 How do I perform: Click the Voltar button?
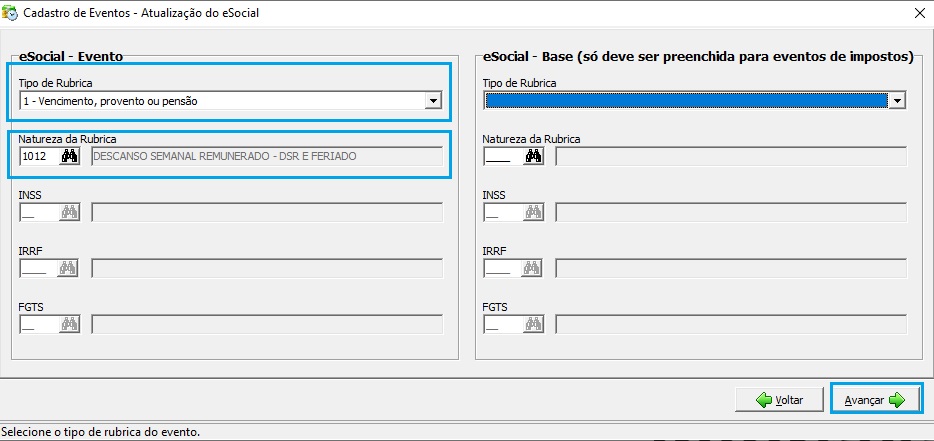pos(779,400)
